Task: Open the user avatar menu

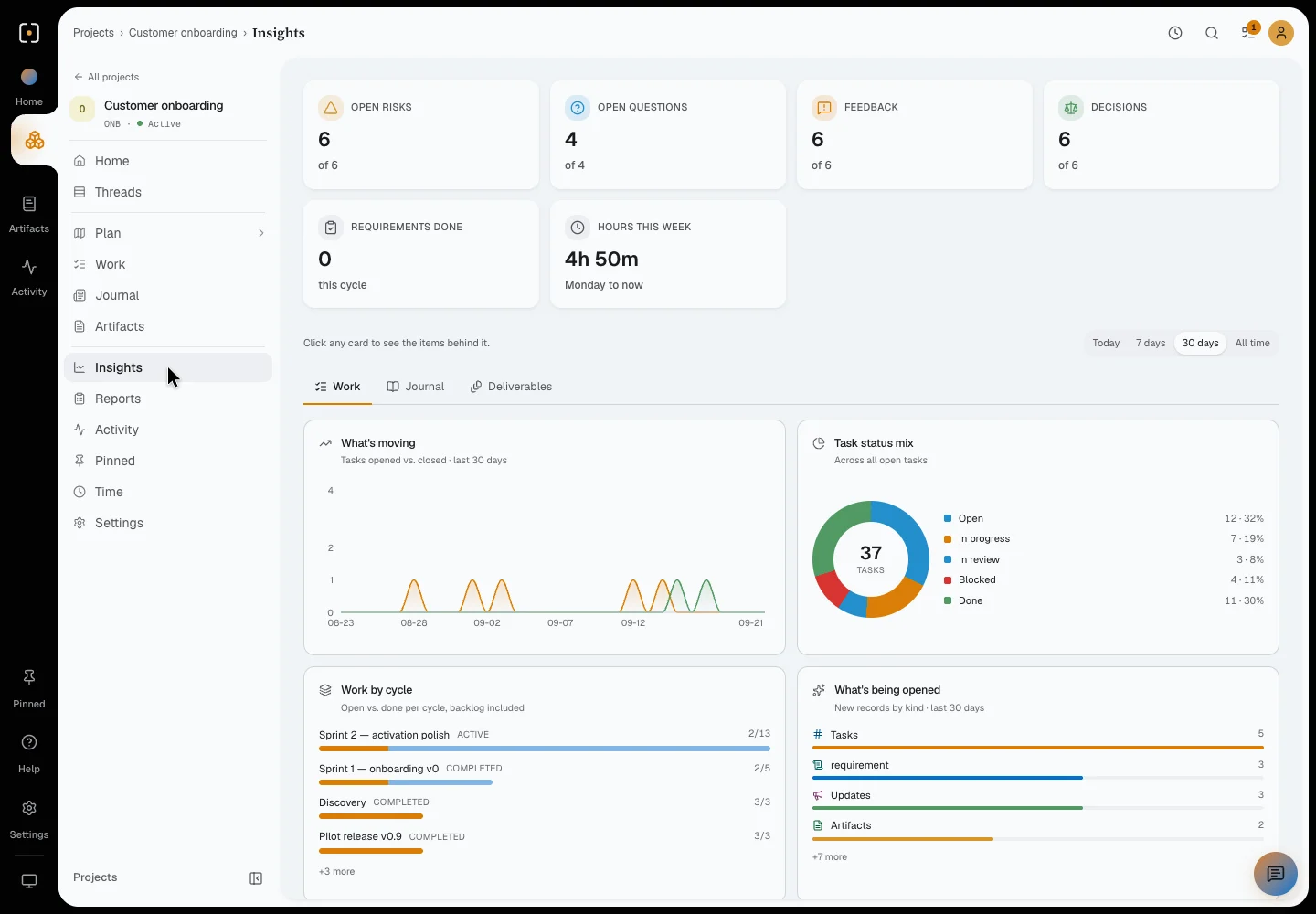Action: tap(1281, 33)
